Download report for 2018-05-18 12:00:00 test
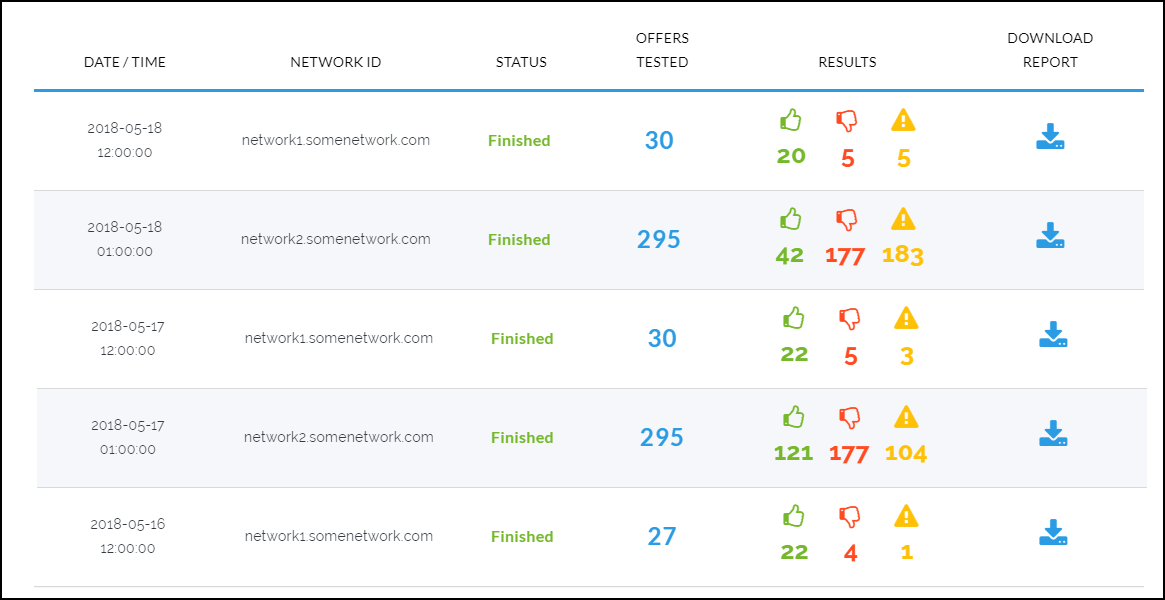1165x600 pixels. [x=1049, y=137]
